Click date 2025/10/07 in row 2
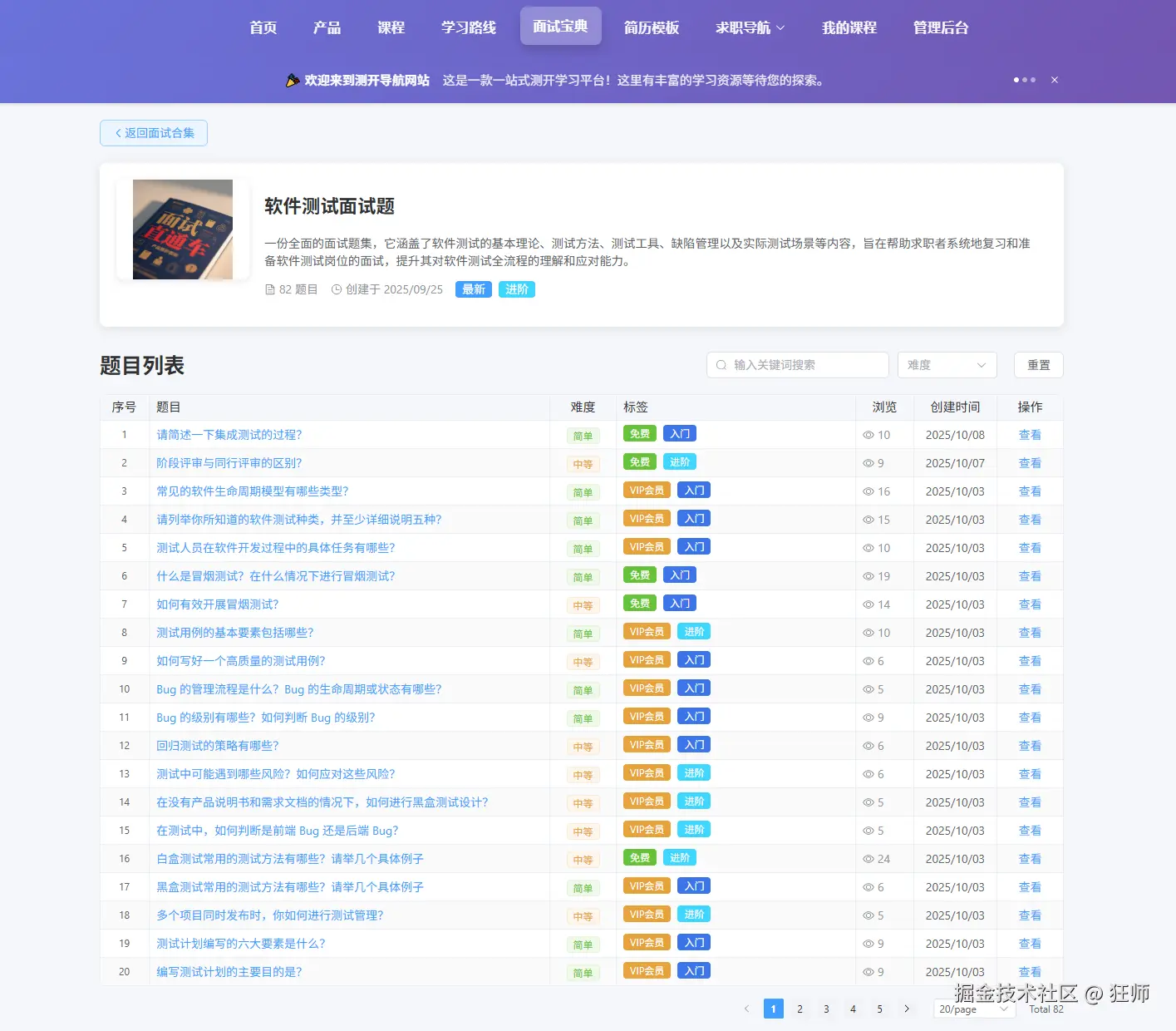The image size is (1176, 1031). pos(955,463)
